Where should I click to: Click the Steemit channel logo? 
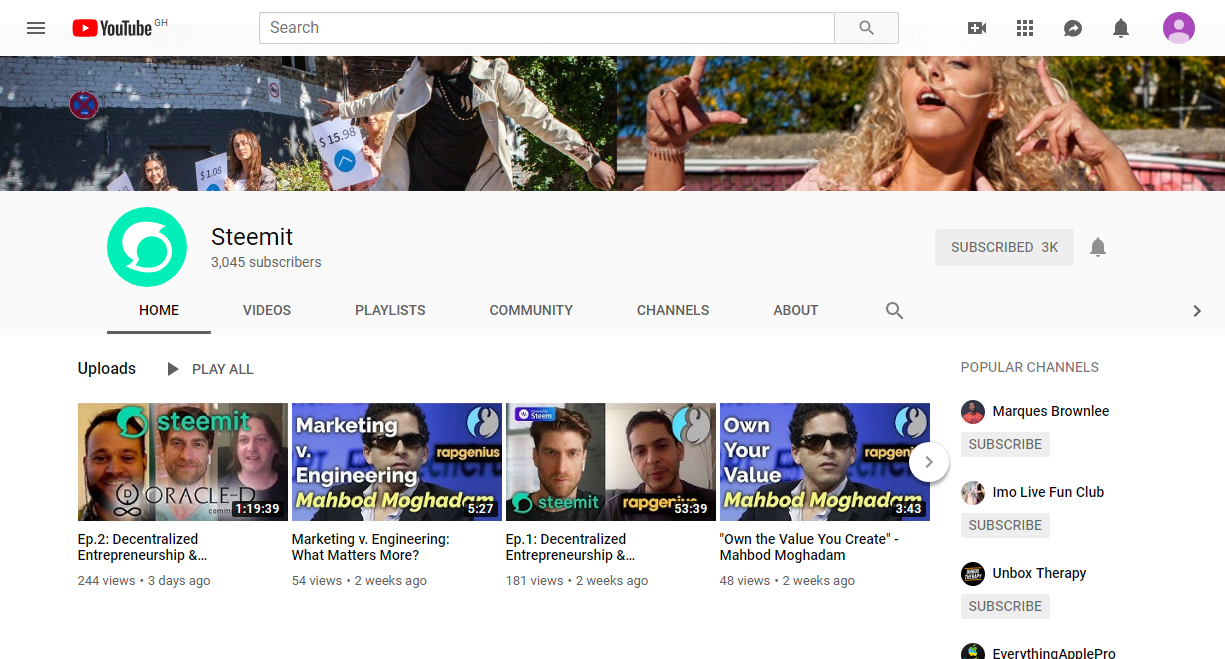pyautogui.click(x=147, y=247)
